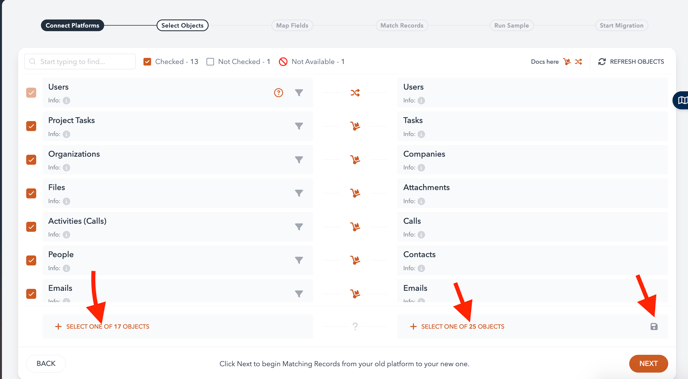Uncheck the Project Tasks checkbox

31,126
